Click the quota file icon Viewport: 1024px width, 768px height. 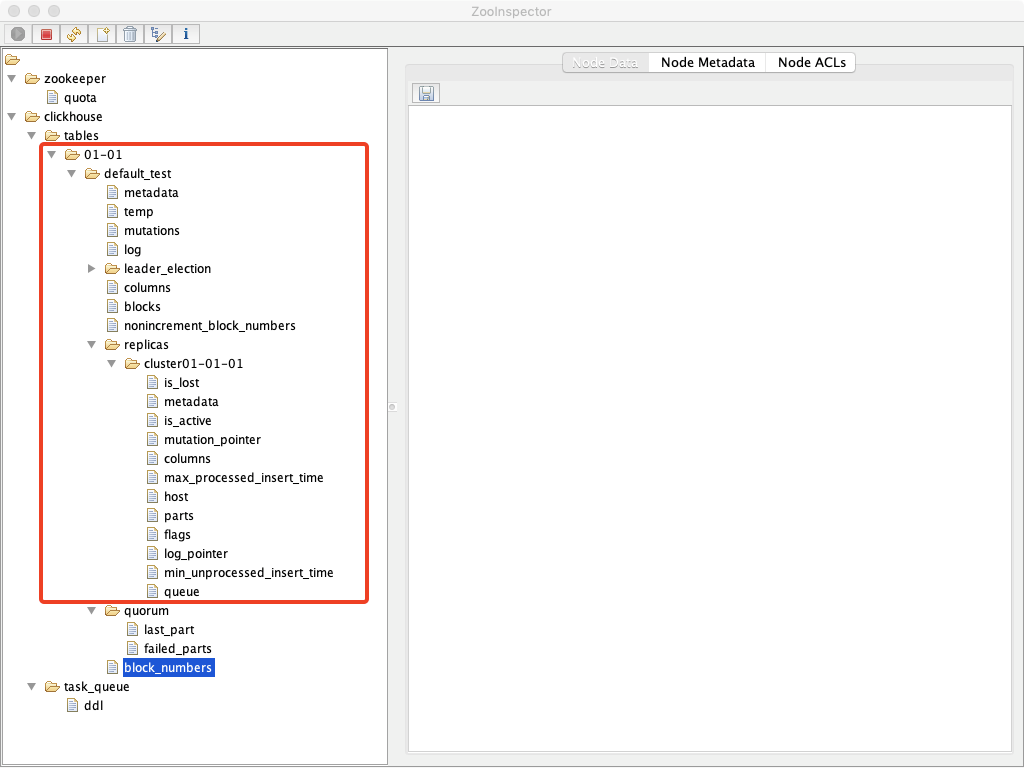click(x=53, y=98)
